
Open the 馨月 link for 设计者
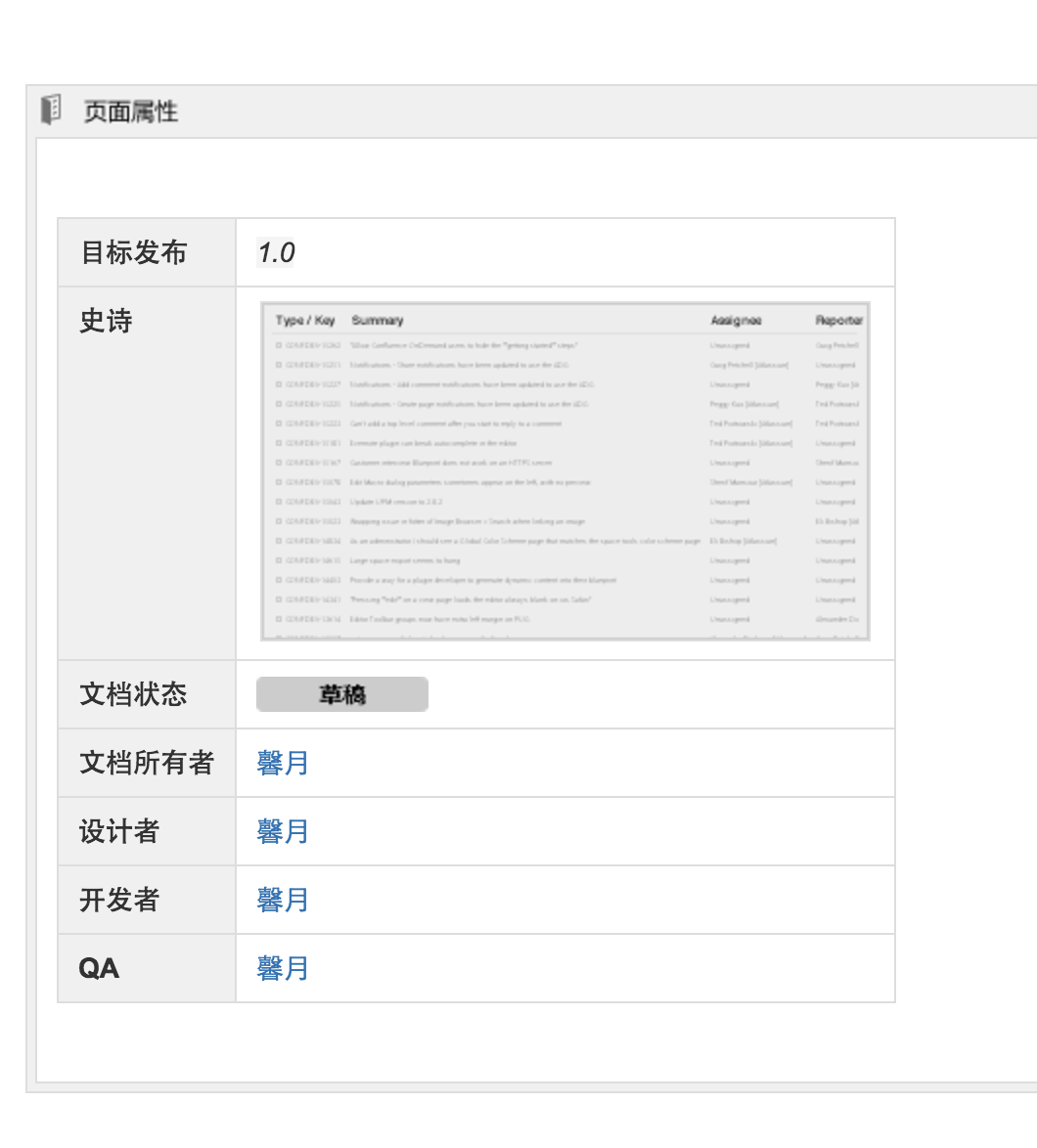pos(284,831)
